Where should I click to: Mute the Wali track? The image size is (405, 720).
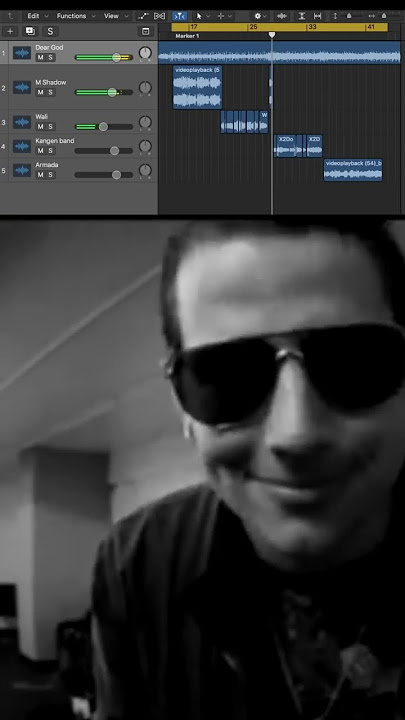tap(40, 127)
